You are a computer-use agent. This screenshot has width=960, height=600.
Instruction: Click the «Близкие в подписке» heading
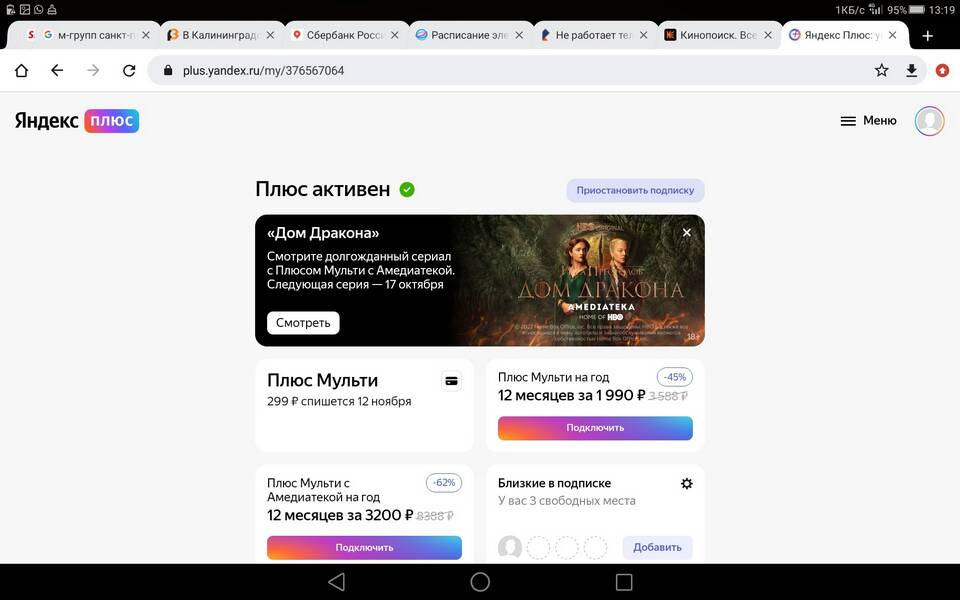point(555,483)
